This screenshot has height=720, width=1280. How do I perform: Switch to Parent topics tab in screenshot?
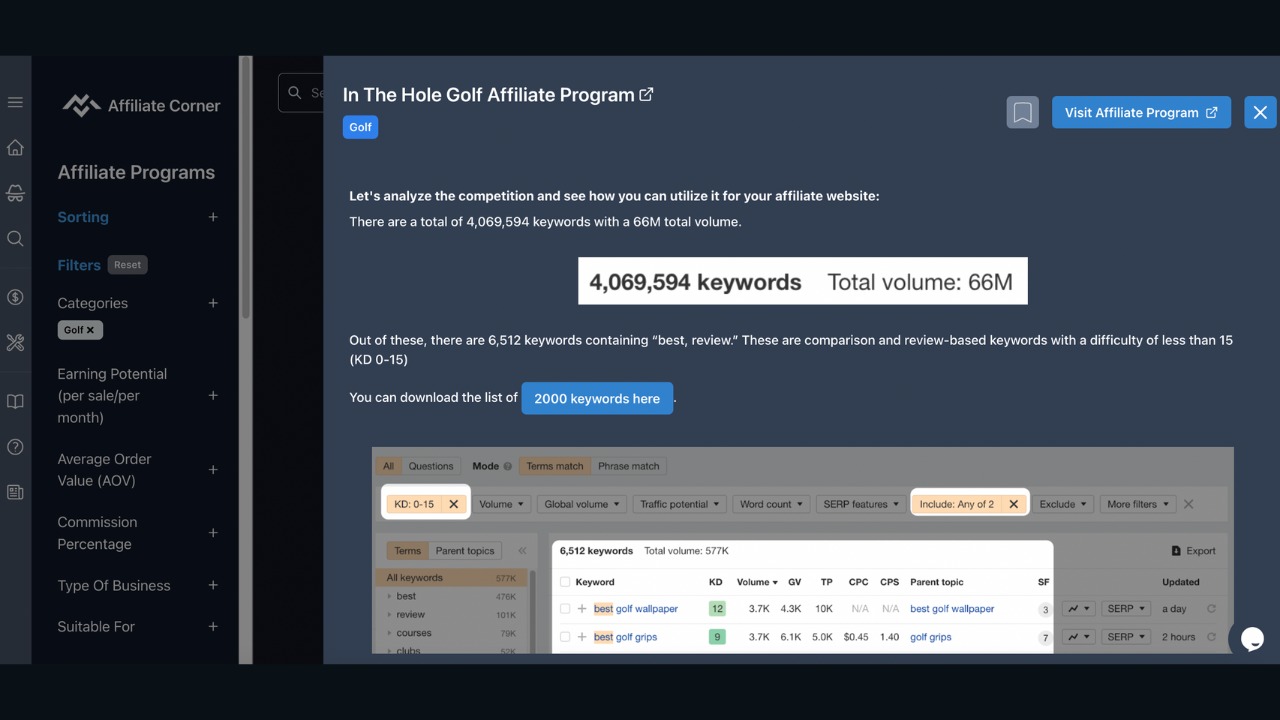(465, 551)
